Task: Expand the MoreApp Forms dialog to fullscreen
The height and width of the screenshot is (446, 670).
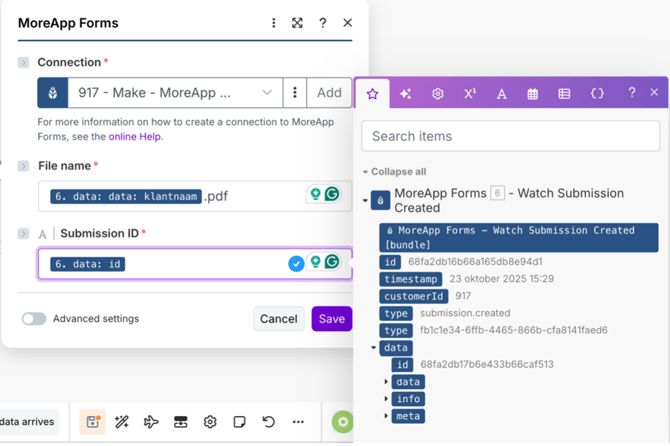Action: coord(297,23)
